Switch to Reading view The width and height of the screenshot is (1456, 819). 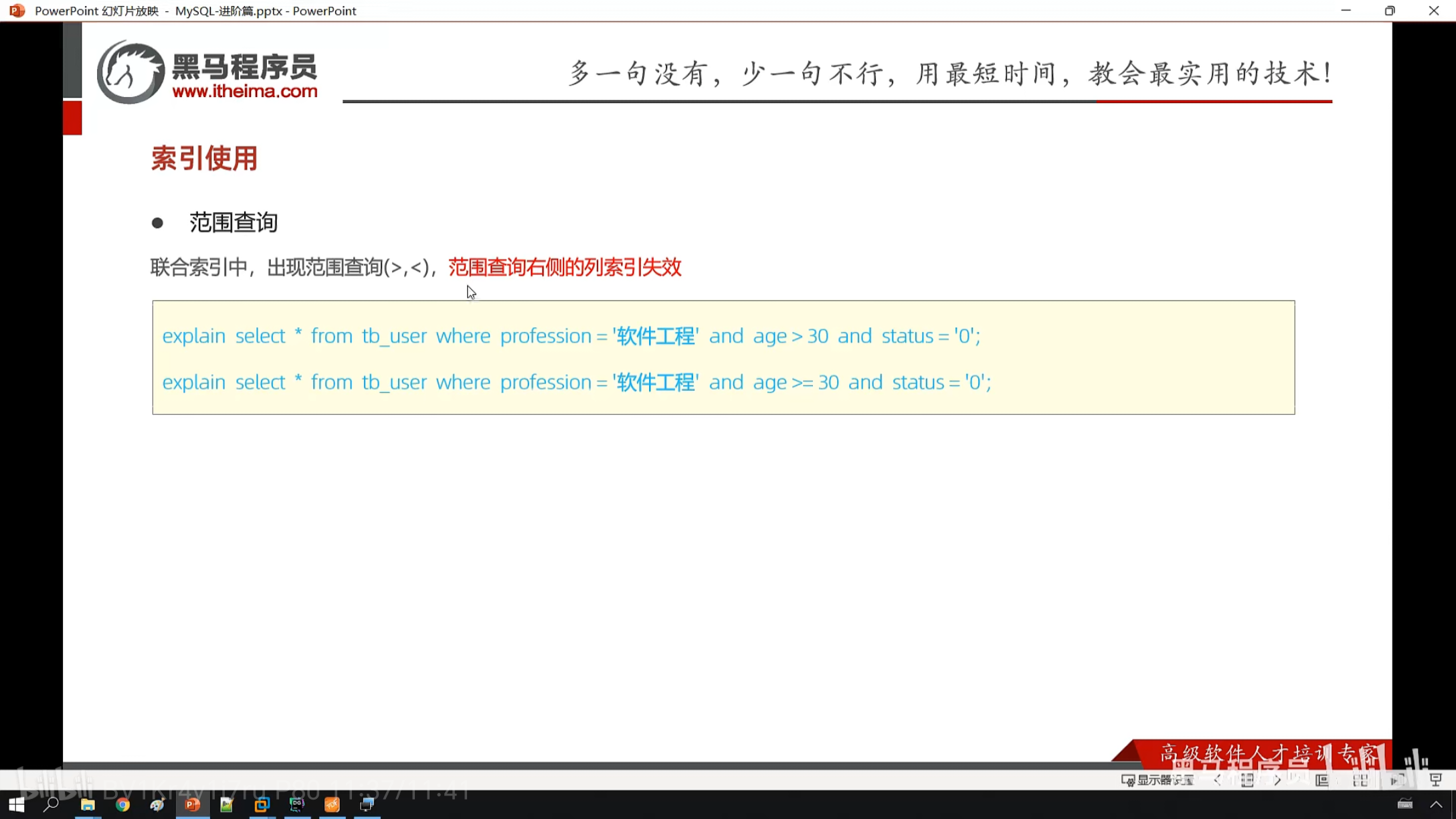[x=1398, y=780]
